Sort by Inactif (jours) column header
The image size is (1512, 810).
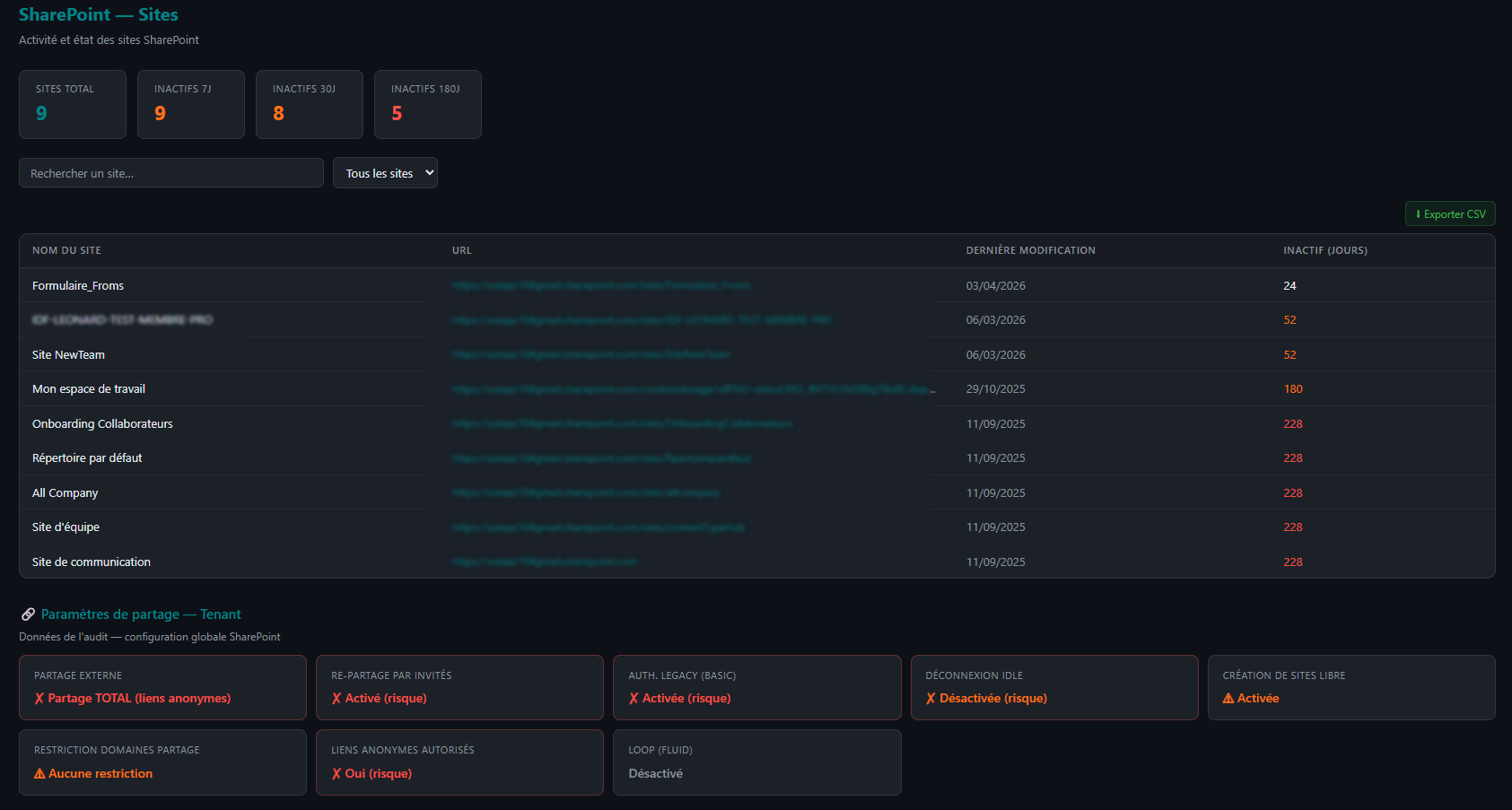pyautogui.click(x=1324, y=250)
